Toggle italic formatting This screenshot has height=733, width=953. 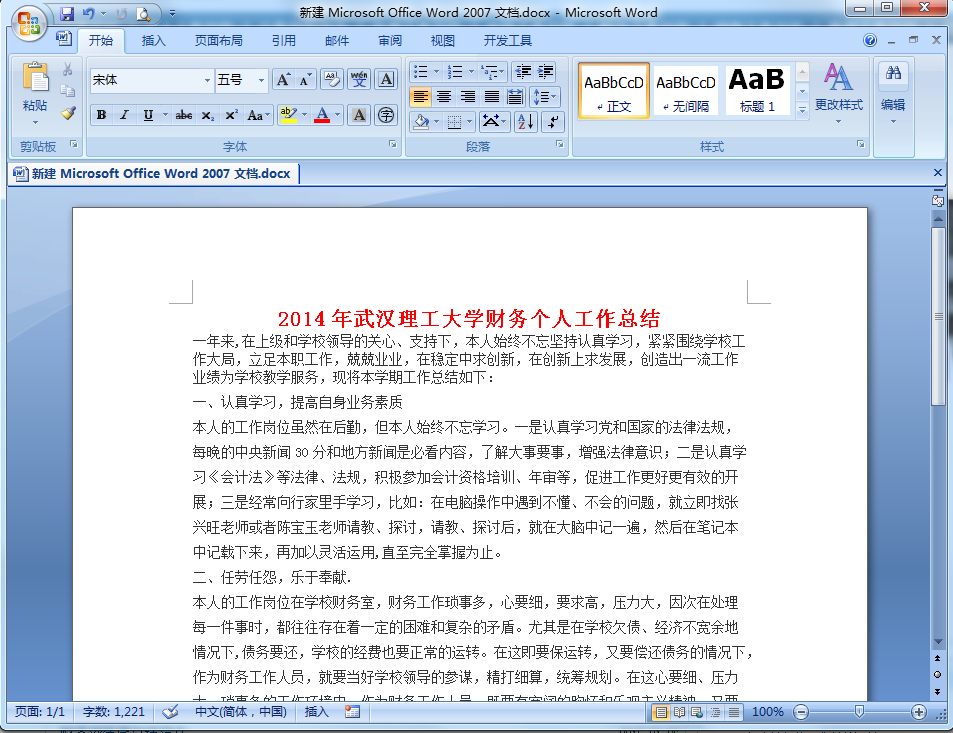pos(125,115)
